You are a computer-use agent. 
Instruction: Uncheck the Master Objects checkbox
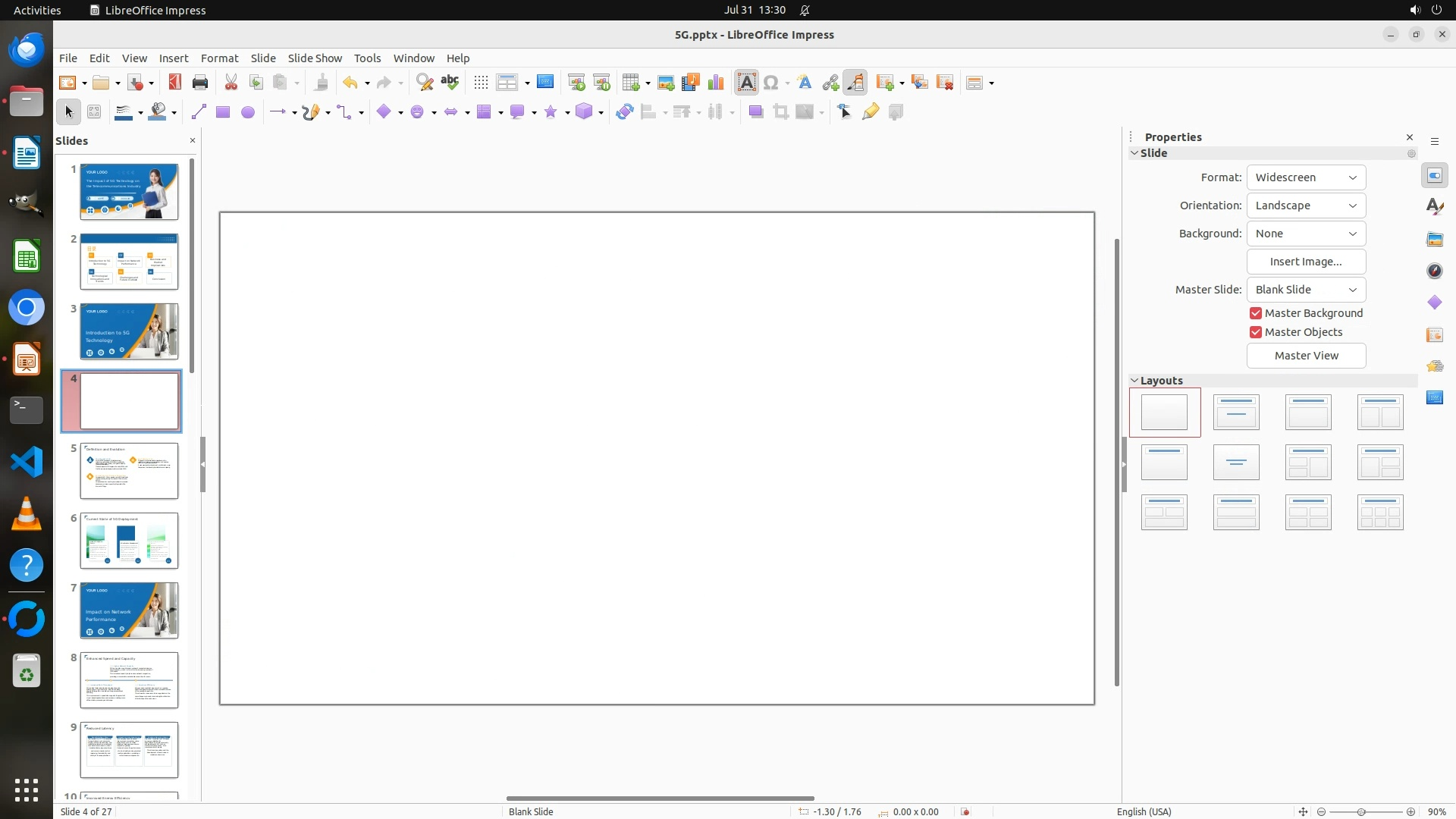[x=1256, y=332]
